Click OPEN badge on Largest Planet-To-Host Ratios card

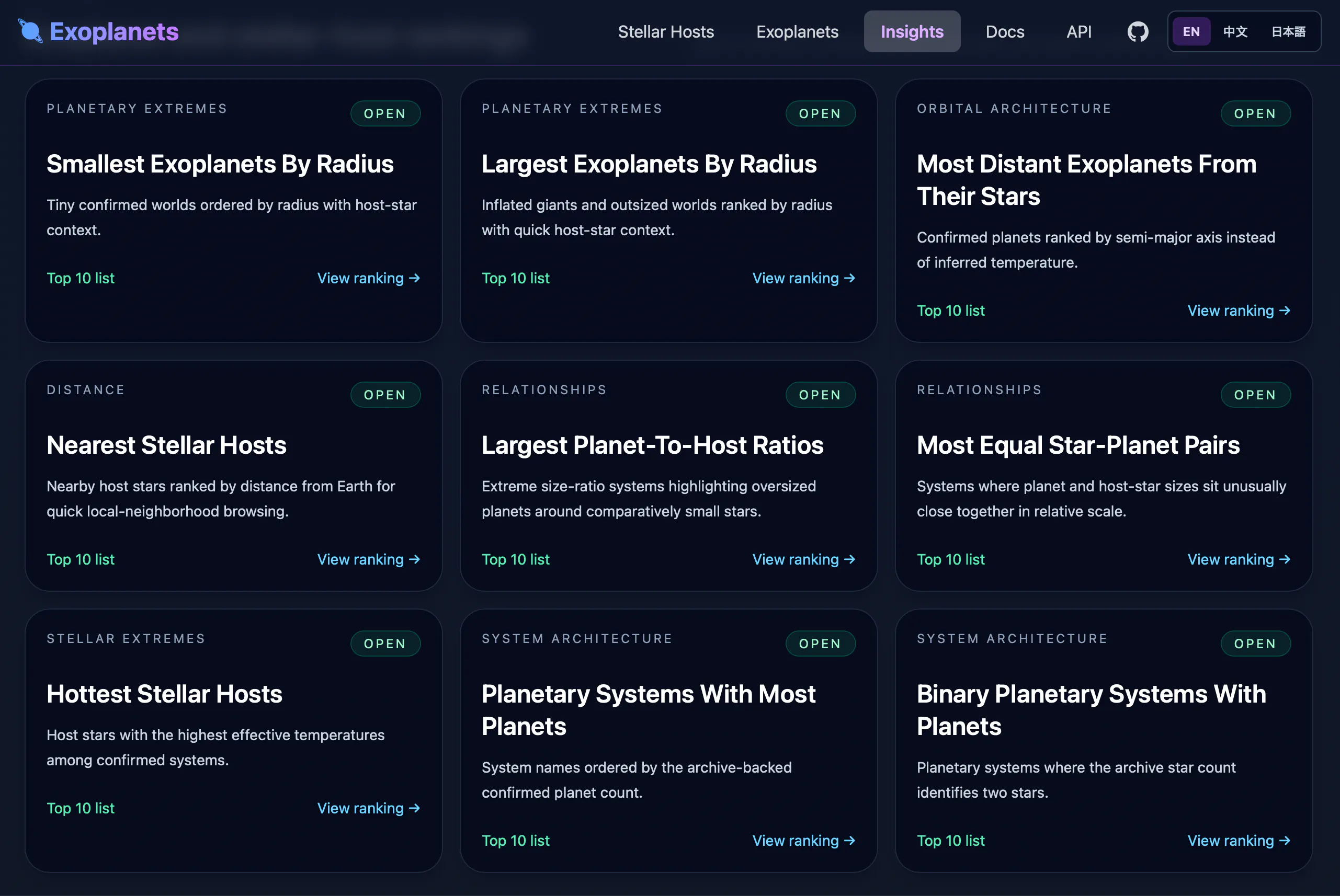820,395
